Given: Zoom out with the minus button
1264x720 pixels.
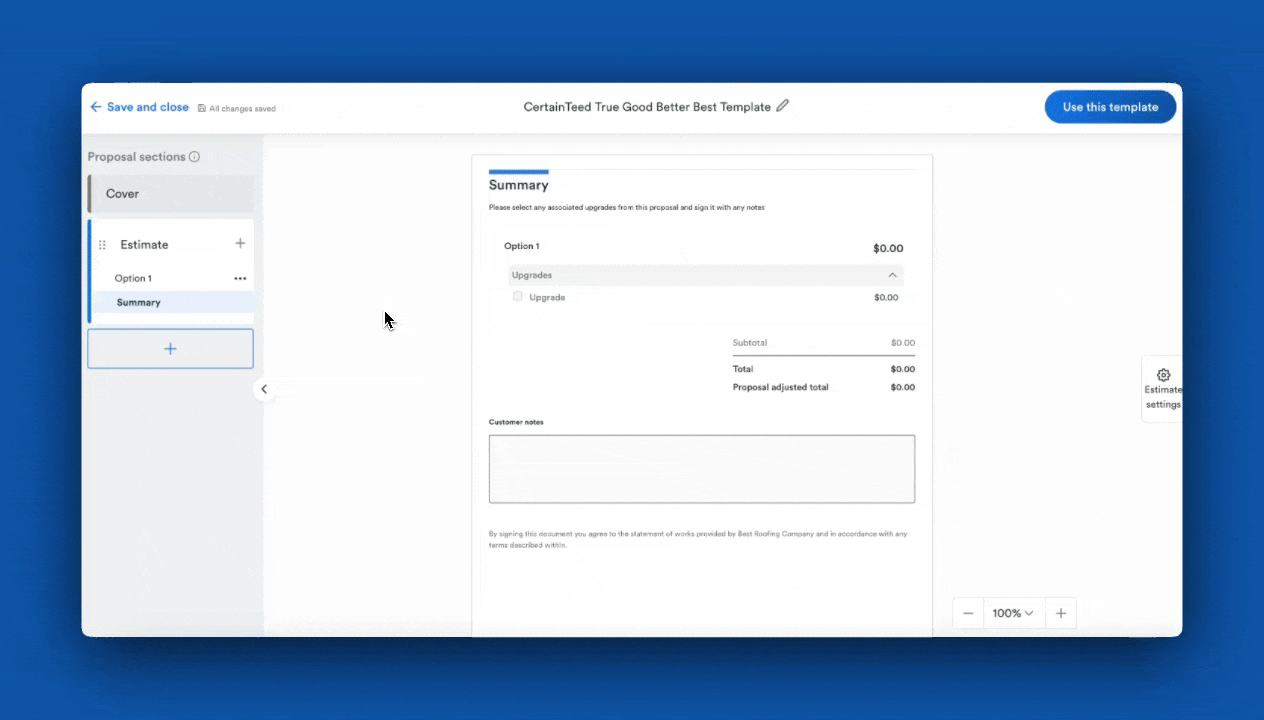Looking at the screenshot, I should pos(968,613).
